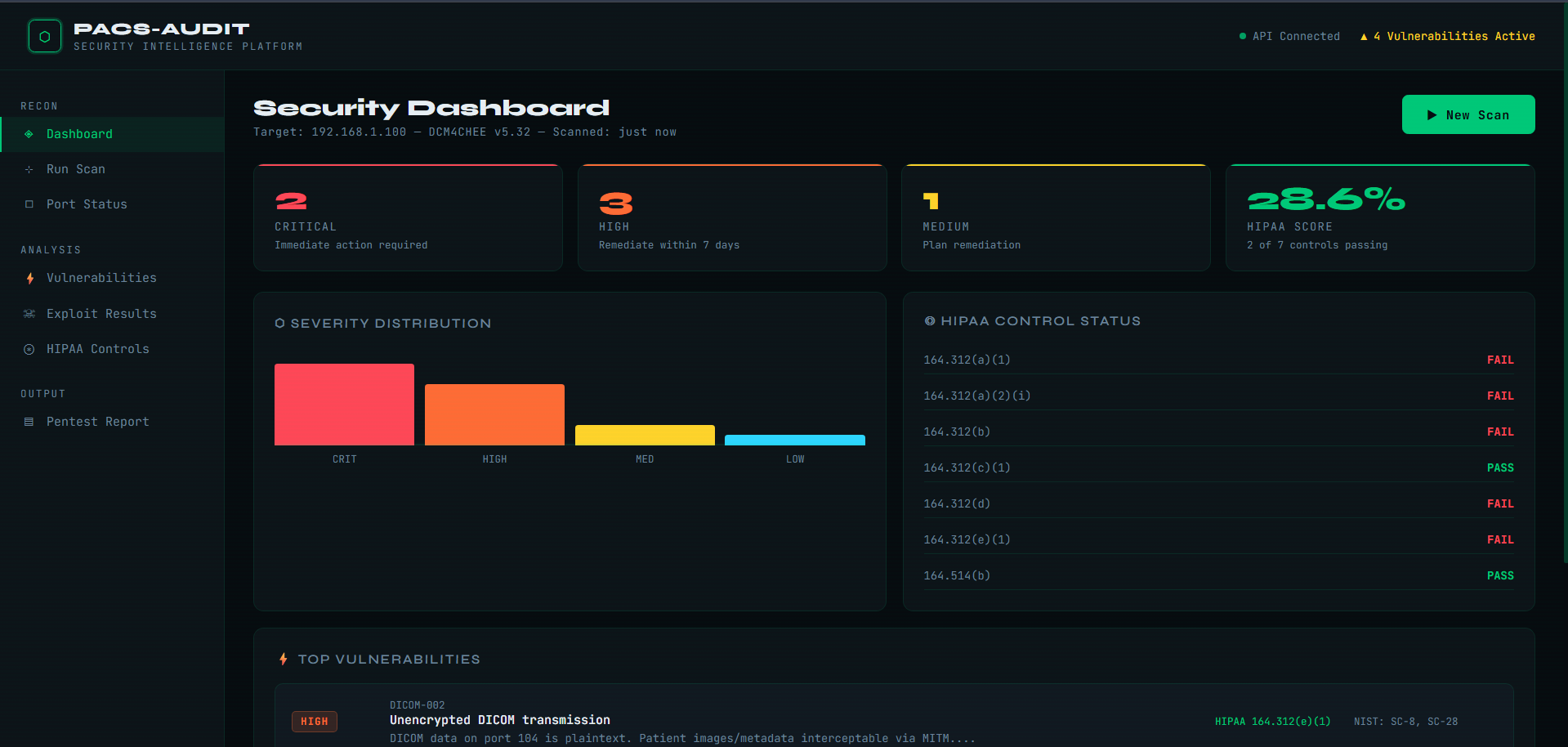Click the Medium severity count card
The width and height of the screenshot is (1568, 747).
(x=1056, y=217)
